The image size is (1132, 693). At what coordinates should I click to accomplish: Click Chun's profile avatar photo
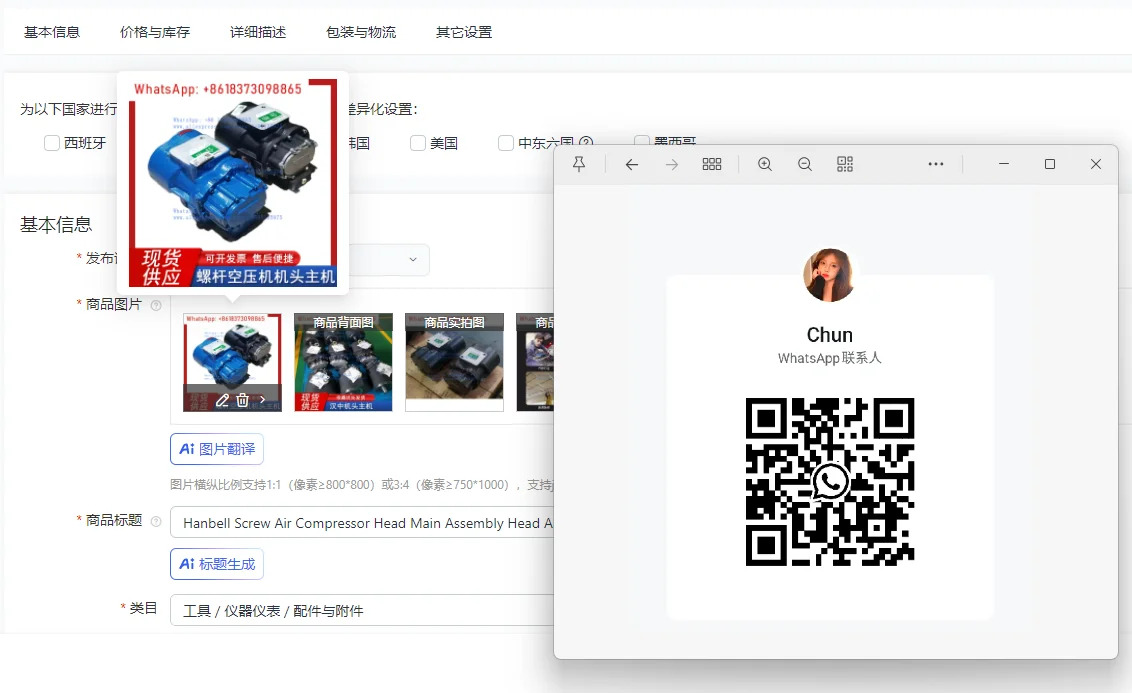tap(830, 275)
